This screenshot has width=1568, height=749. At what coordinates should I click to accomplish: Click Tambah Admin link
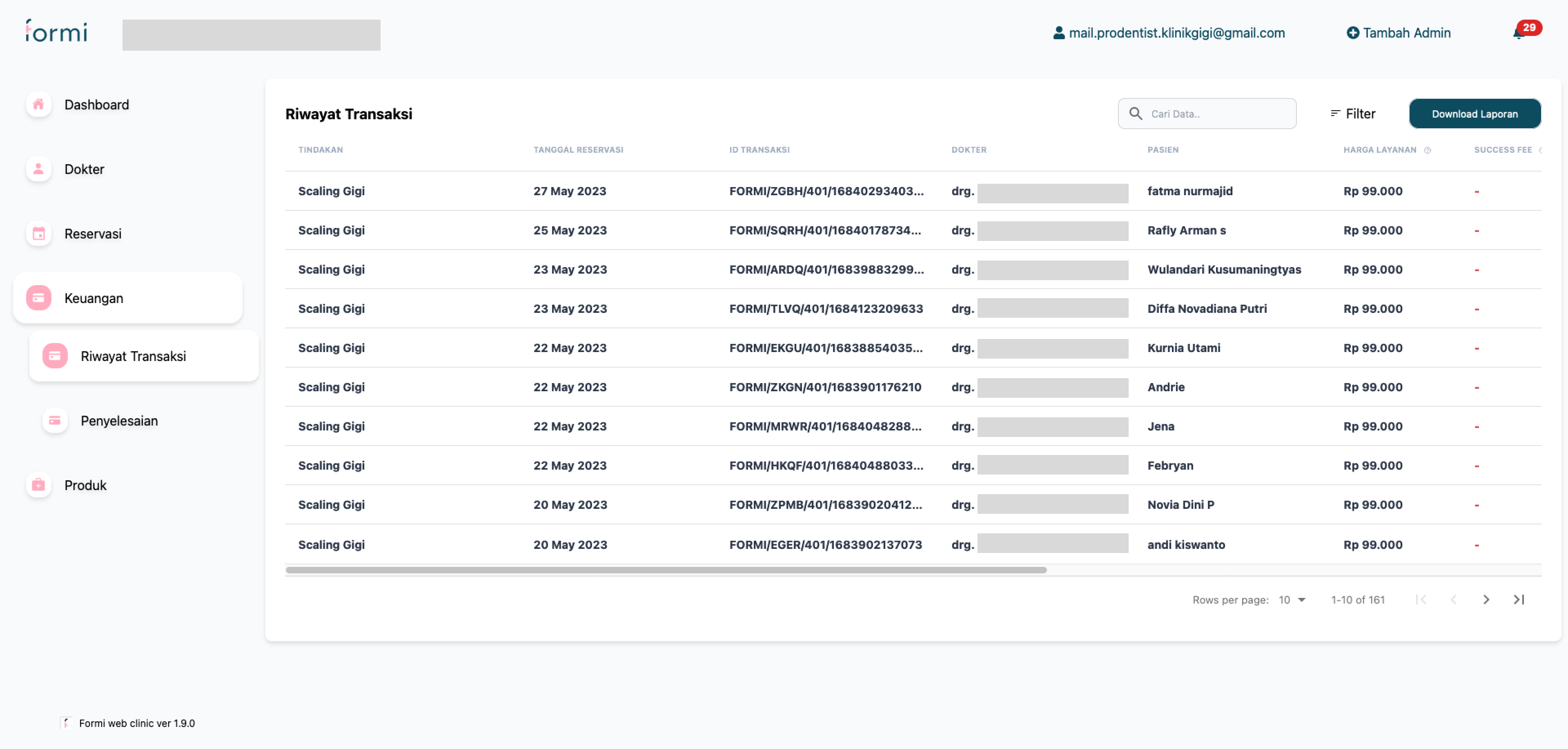coord(1398,33)
